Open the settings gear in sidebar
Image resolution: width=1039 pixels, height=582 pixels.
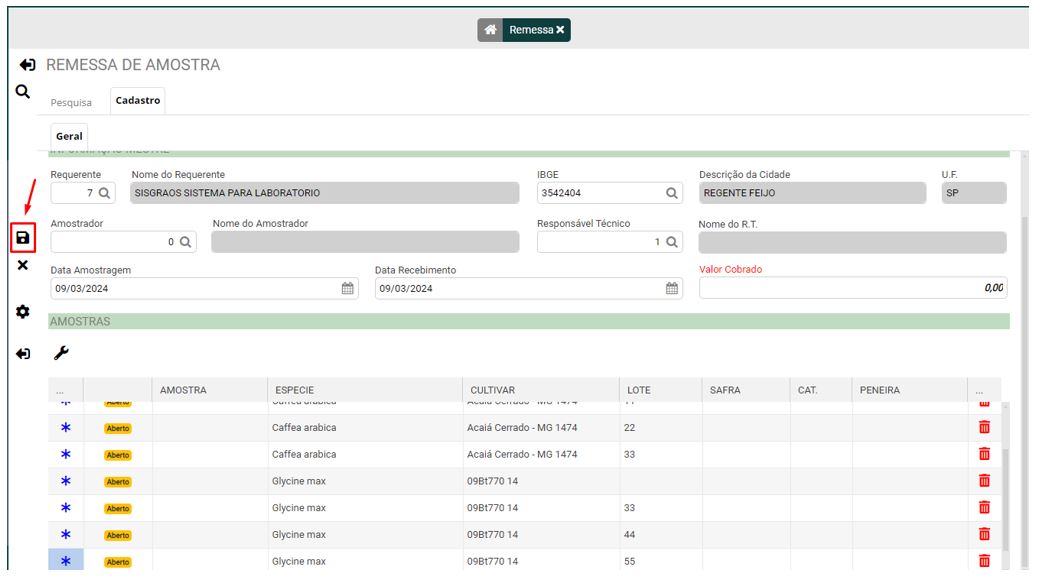[x=23, y=312]
